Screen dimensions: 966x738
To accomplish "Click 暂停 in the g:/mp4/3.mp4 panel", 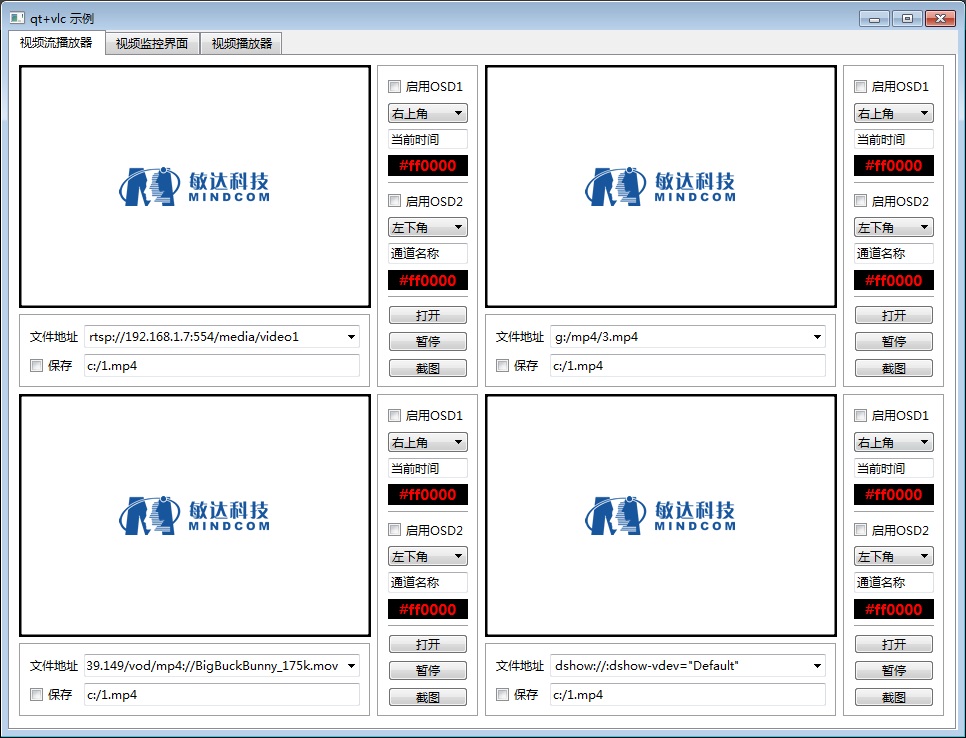I will (893, 341).
